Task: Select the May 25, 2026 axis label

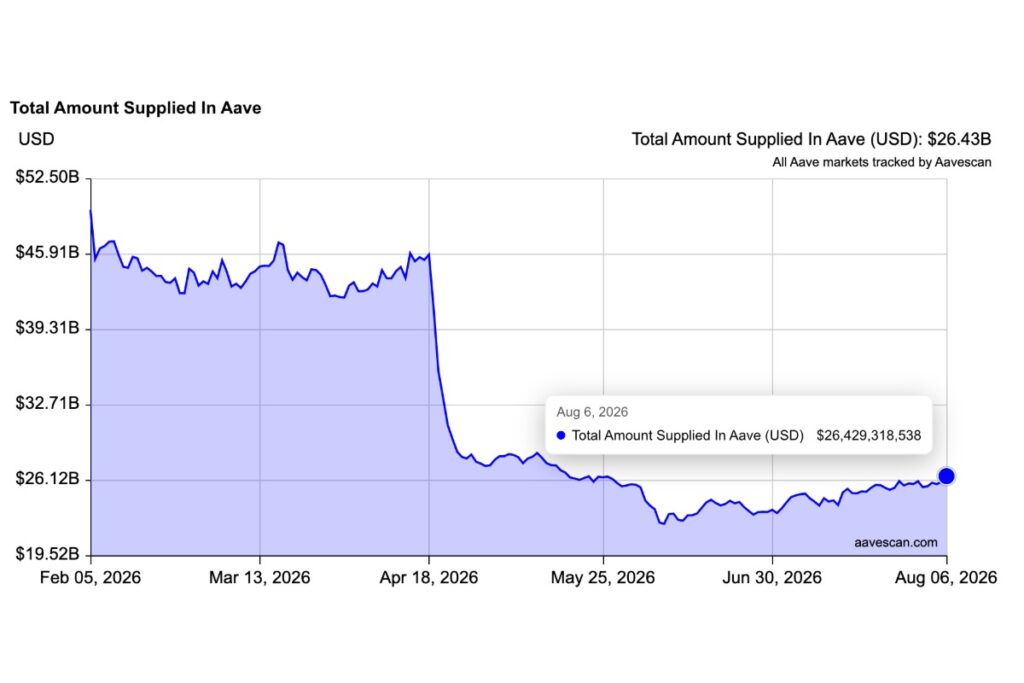Action: 603,577
